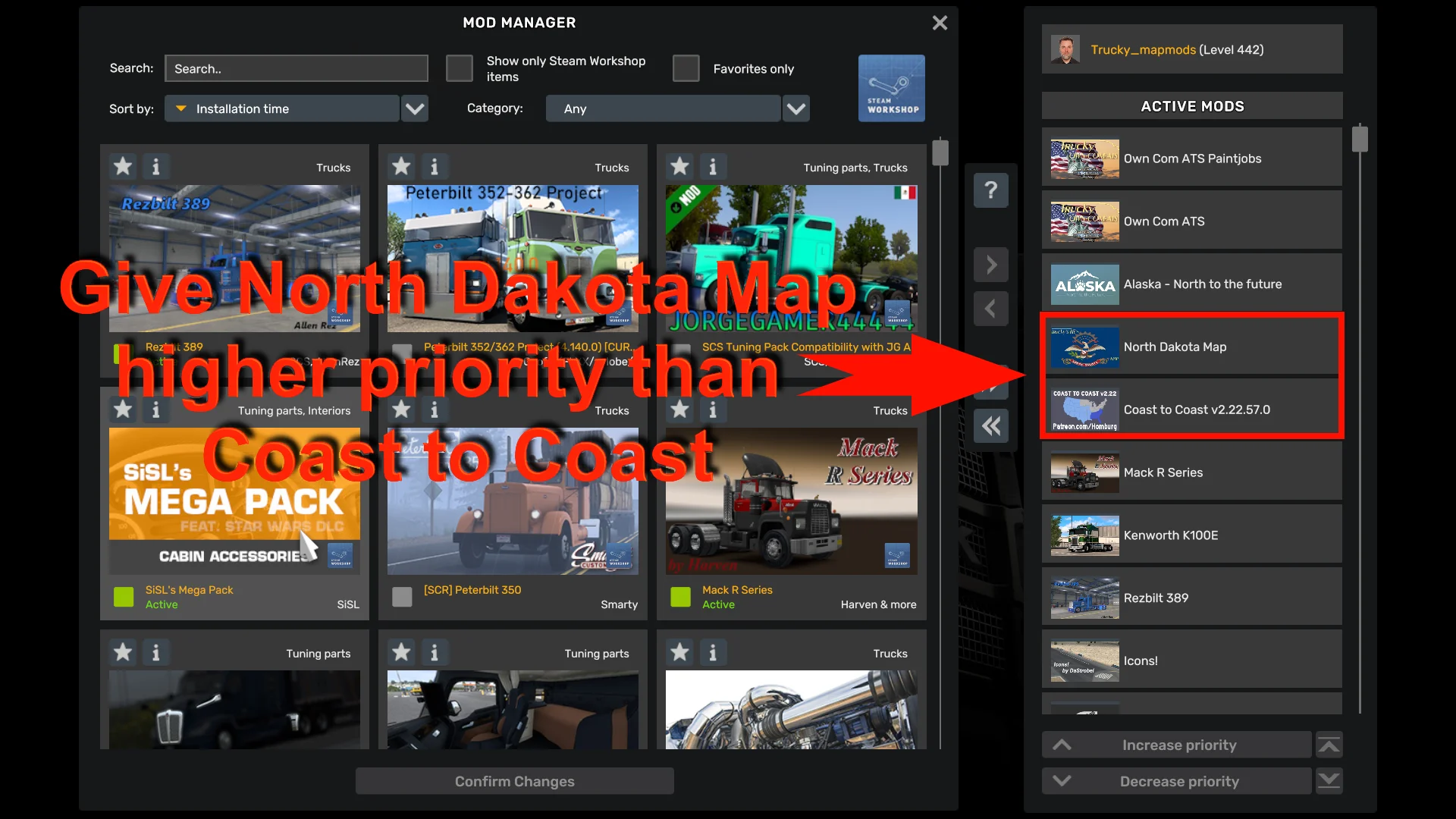The image size is (1456, 819).
Task: Open the Category Any dropdown
Action: [x=663, y=108]
